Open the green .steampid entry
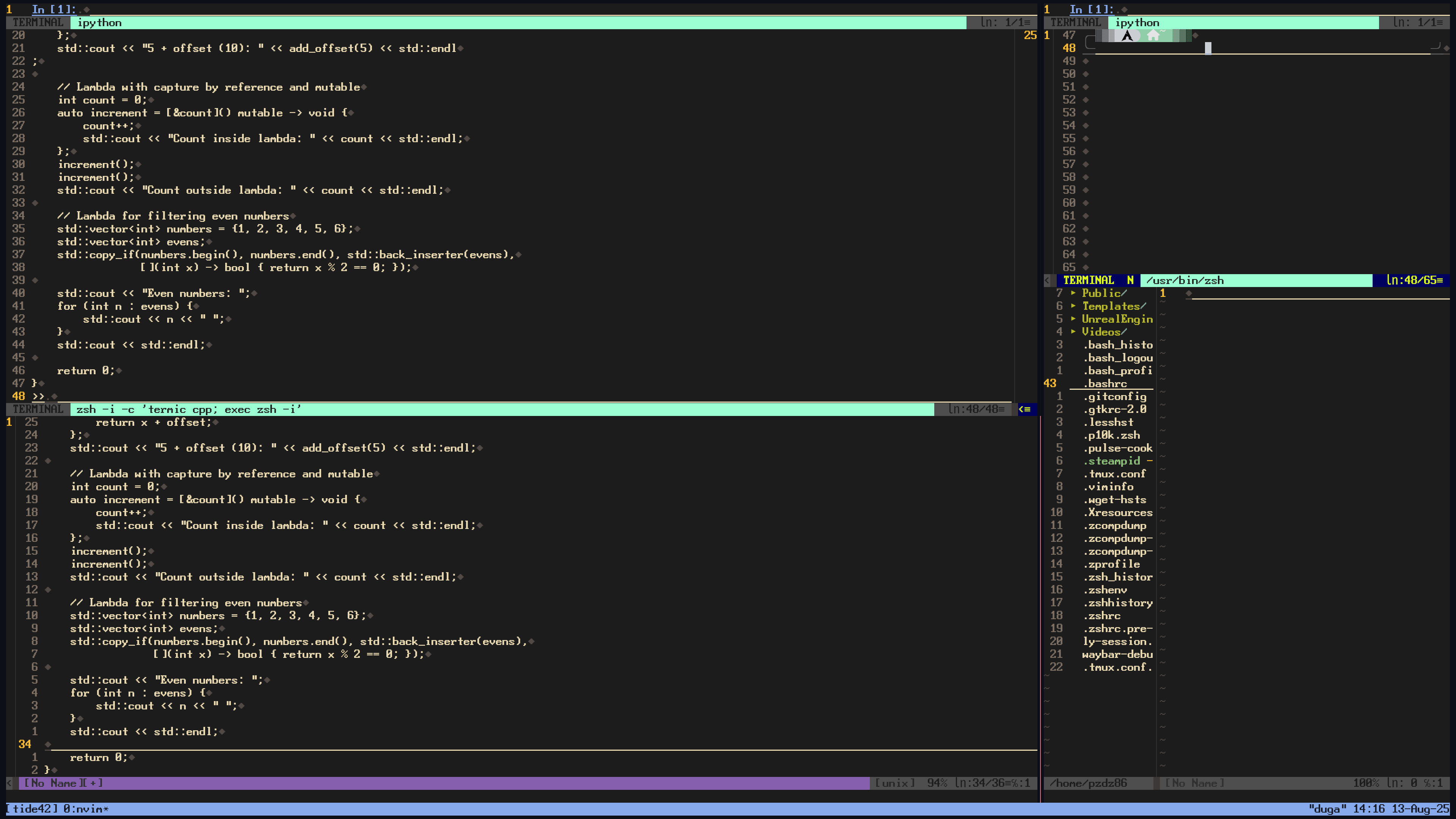Image resolution: width=1456 pixels, height=819 pixels. 1111,461
